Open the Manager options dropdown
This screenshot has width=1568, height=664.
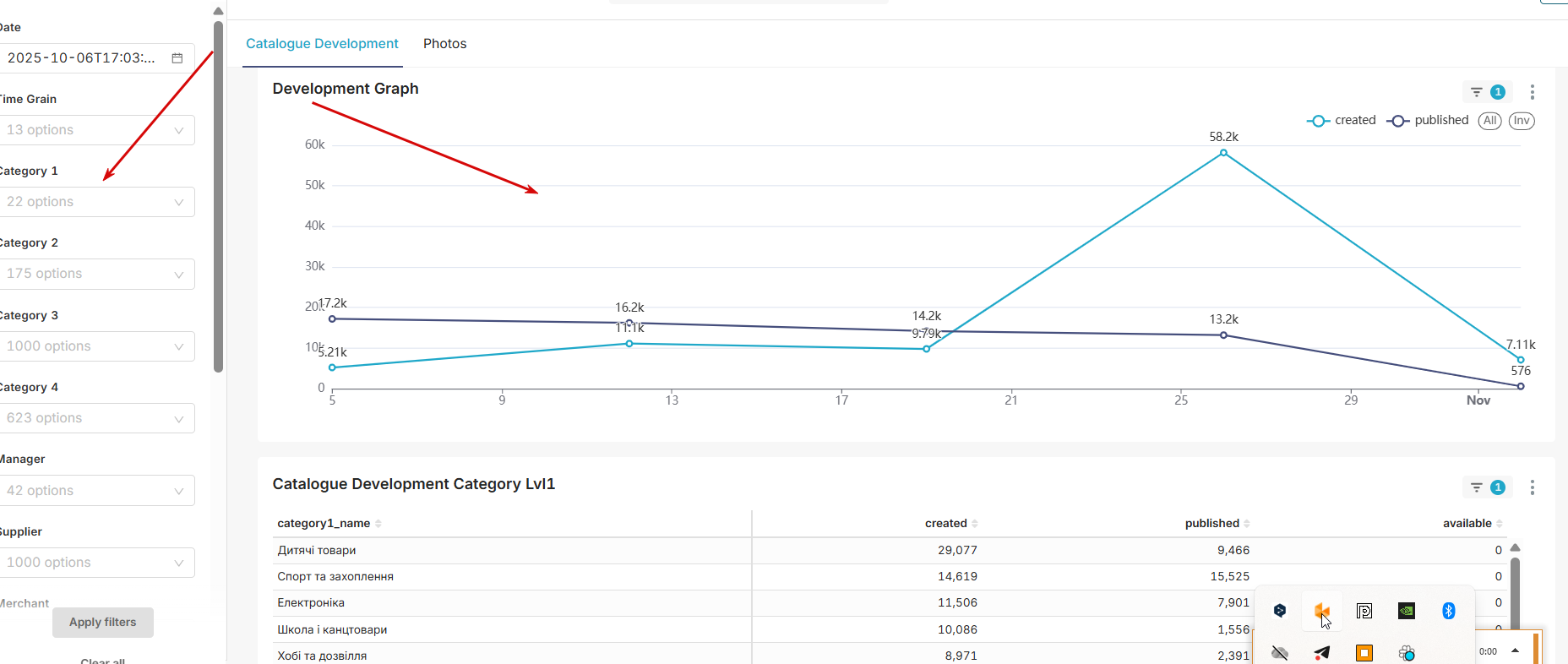(x=97, y=491)
